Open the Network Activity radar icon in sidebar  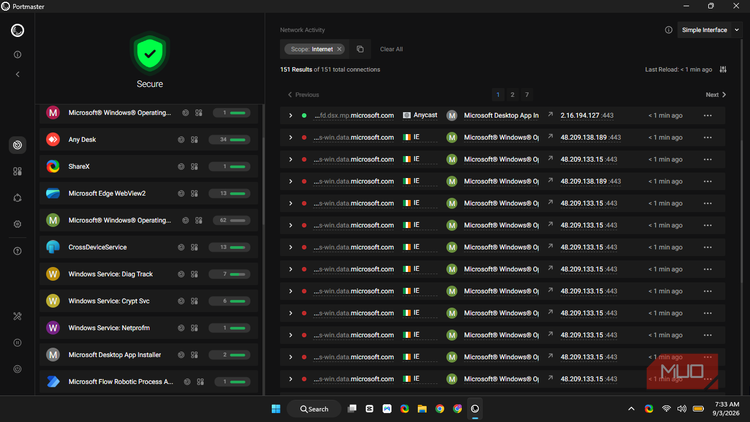point(17,145)
